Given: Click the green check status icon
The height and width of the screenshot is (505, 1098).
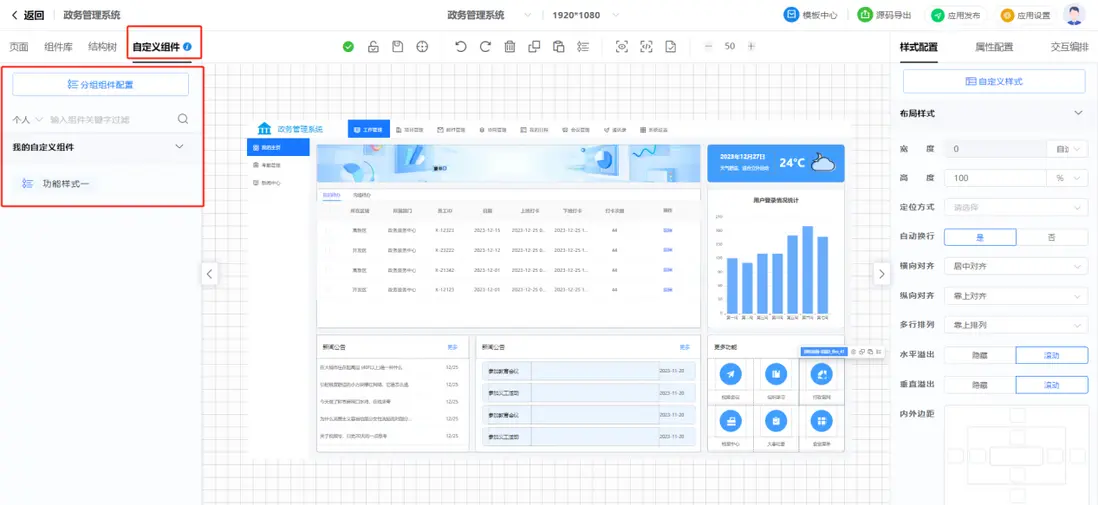Looking at the screenshot, I should tap(348, 47).
